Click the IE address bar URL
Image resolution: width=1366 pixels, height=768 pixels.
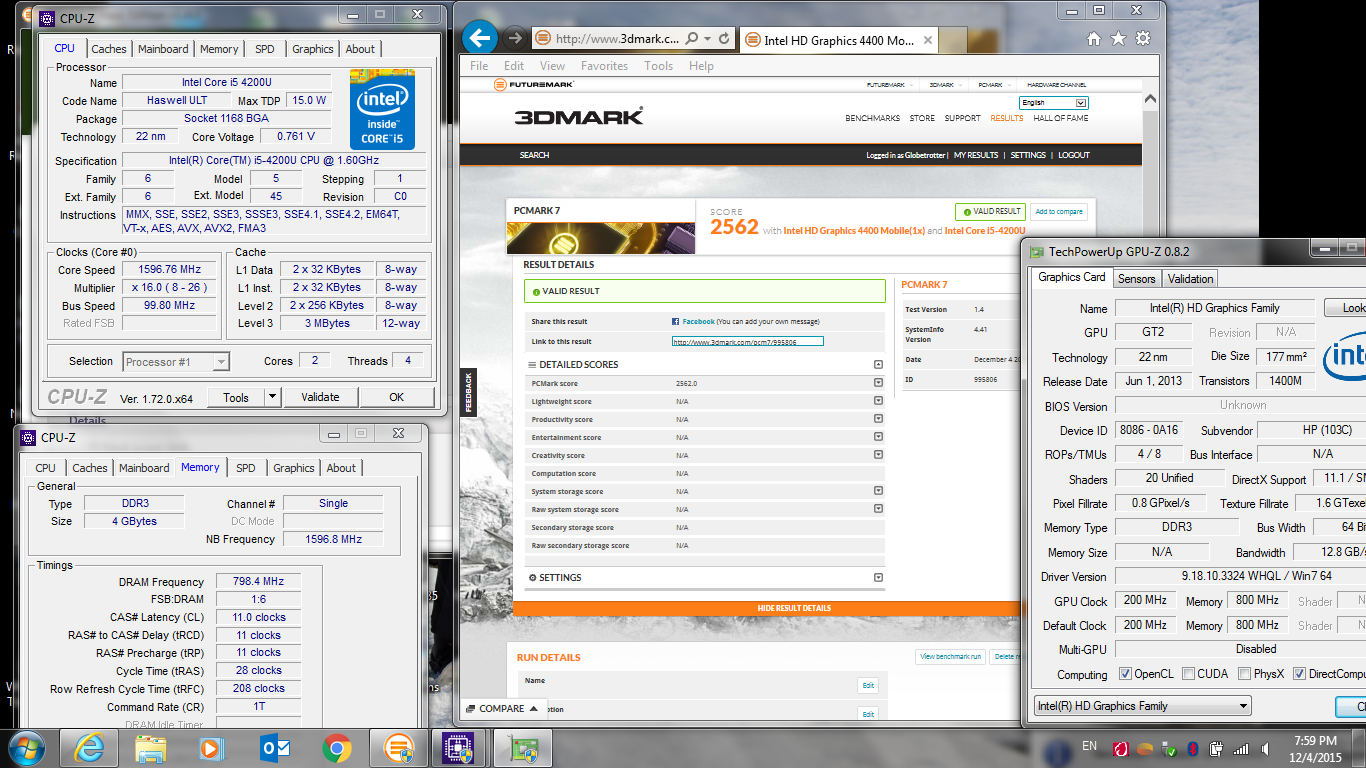(x=616, y=39)
